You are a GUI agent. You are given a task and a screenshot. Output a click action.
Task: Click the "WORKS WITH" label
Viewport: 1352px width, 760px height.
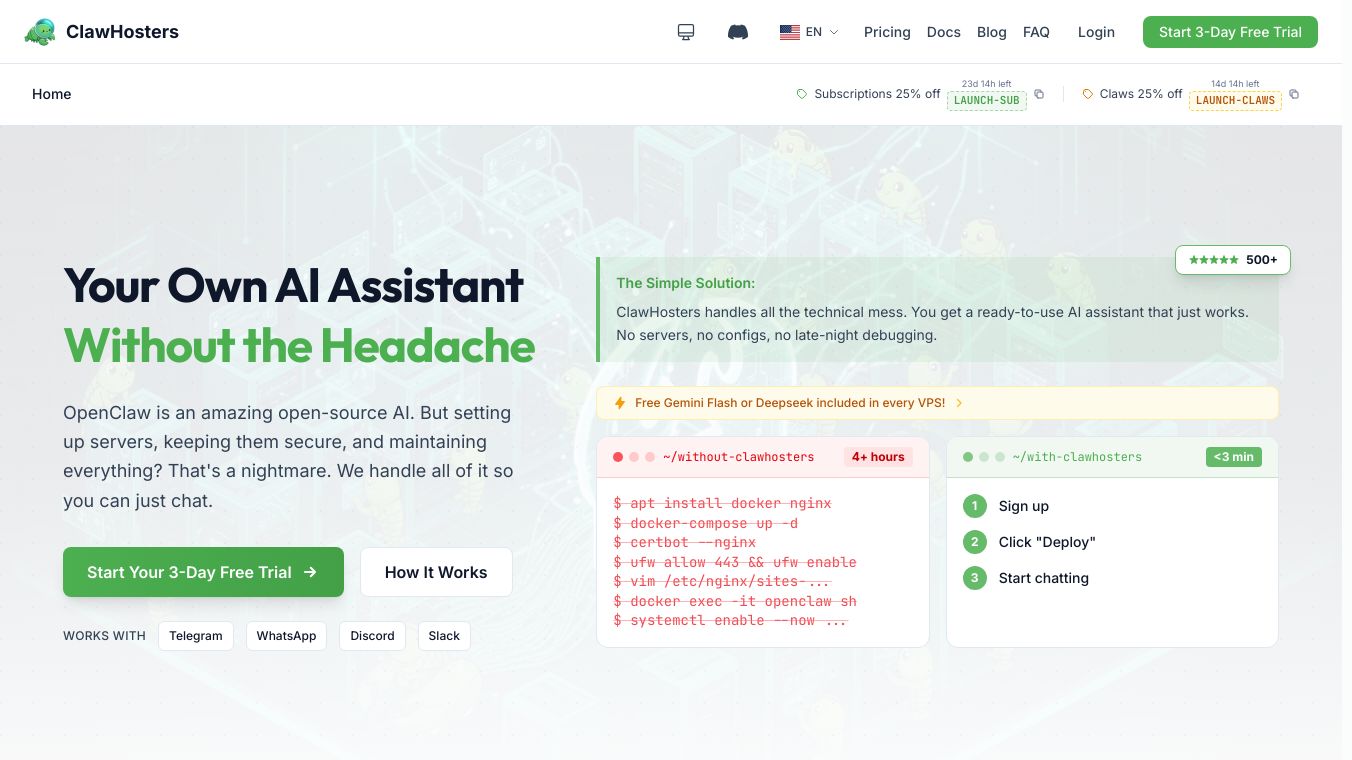coord(104,636)
